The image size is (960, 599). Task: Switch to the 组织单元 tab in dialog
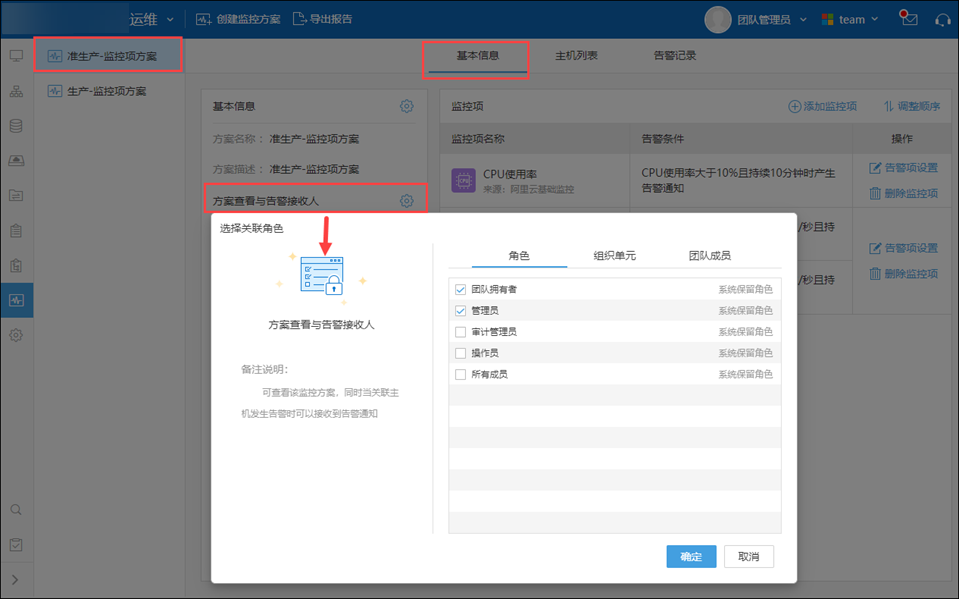coord(613,256)
